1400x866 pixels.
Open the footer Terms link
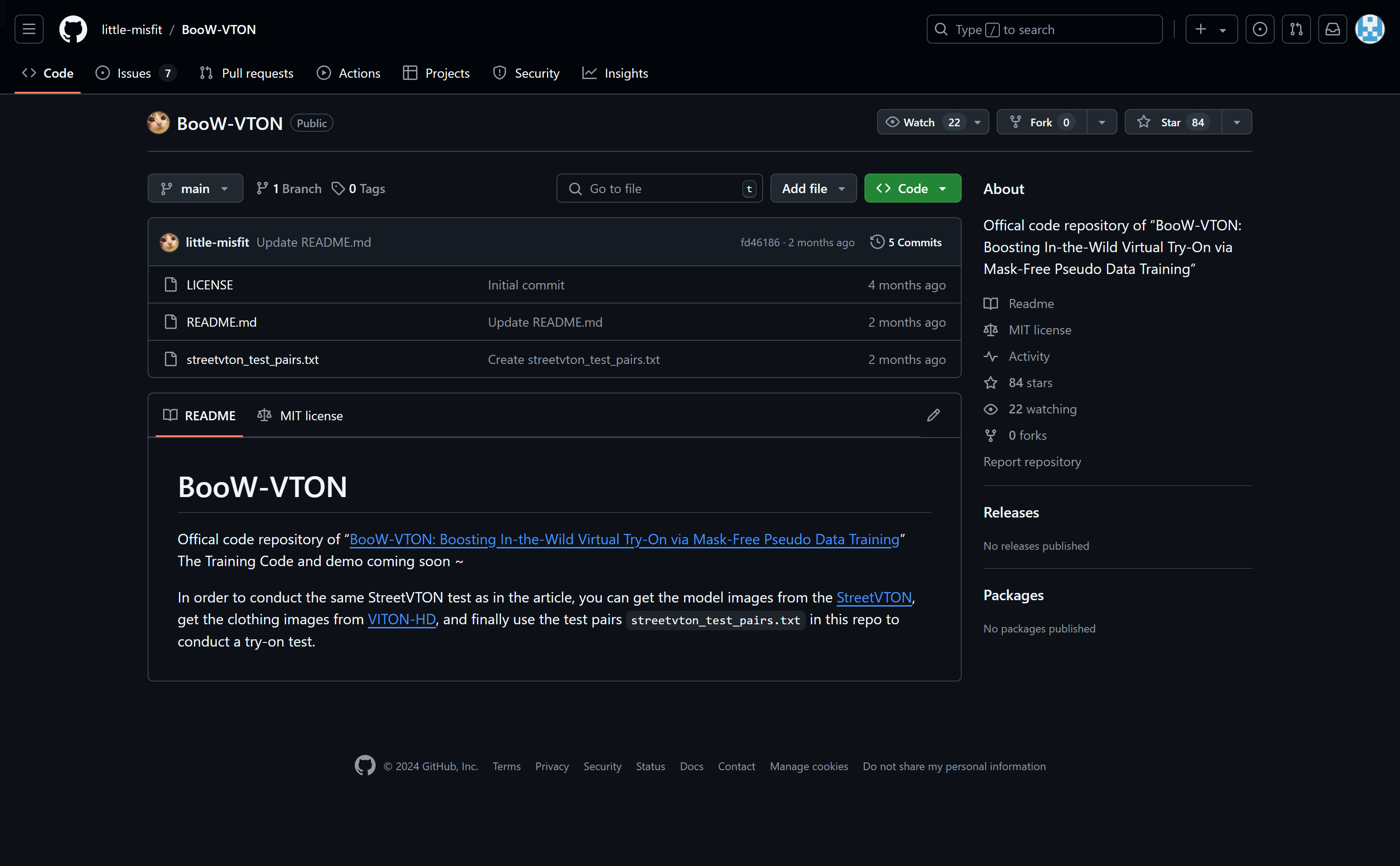[506, 766]
